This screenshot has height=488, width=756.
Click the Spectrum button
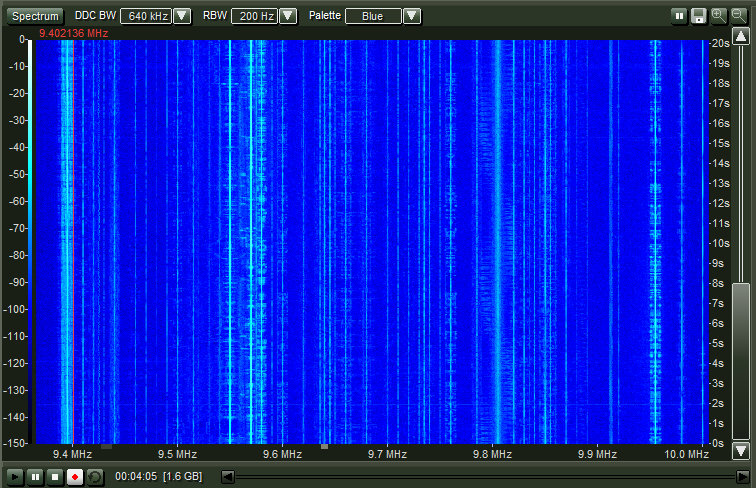35,16
